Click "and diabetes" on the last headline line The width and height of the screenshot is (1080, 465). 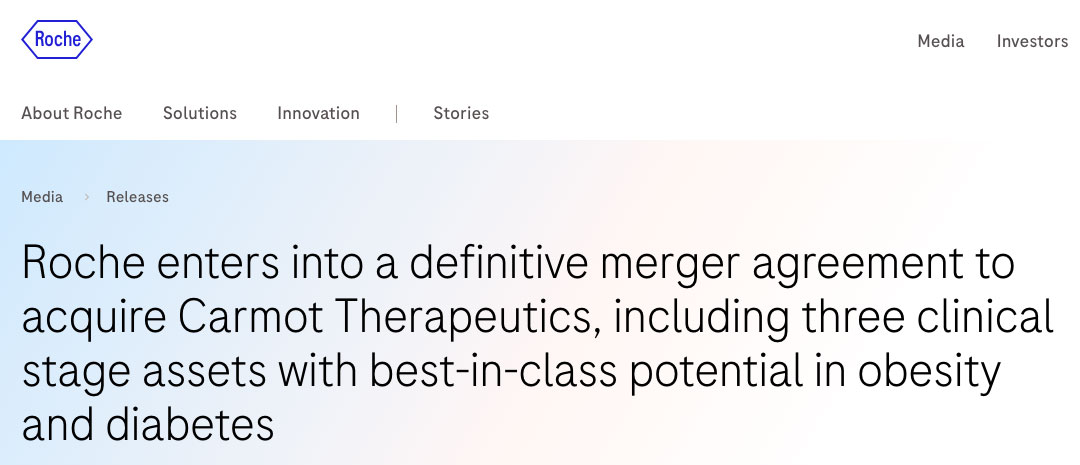point(147,425)
